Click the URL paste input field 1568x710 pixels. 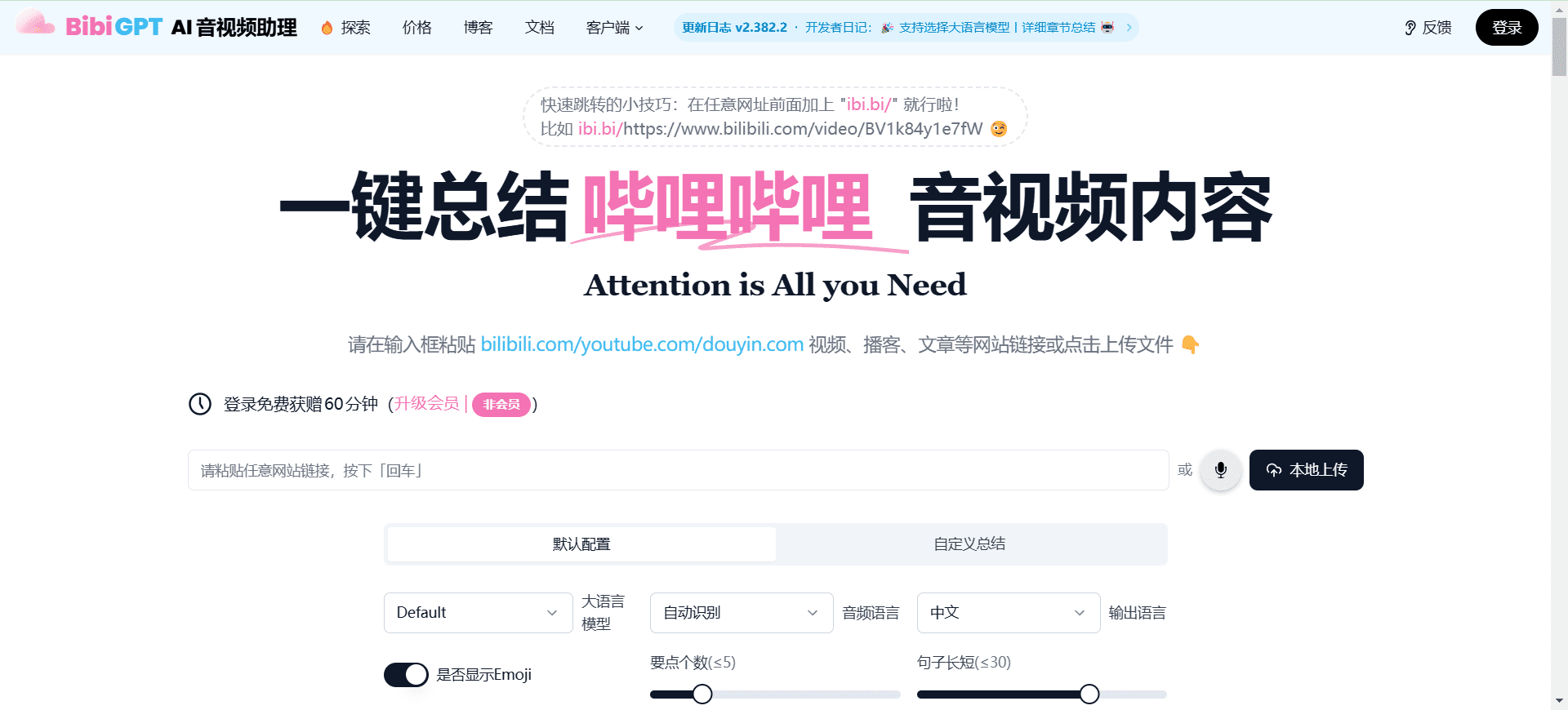coord(678,470)
